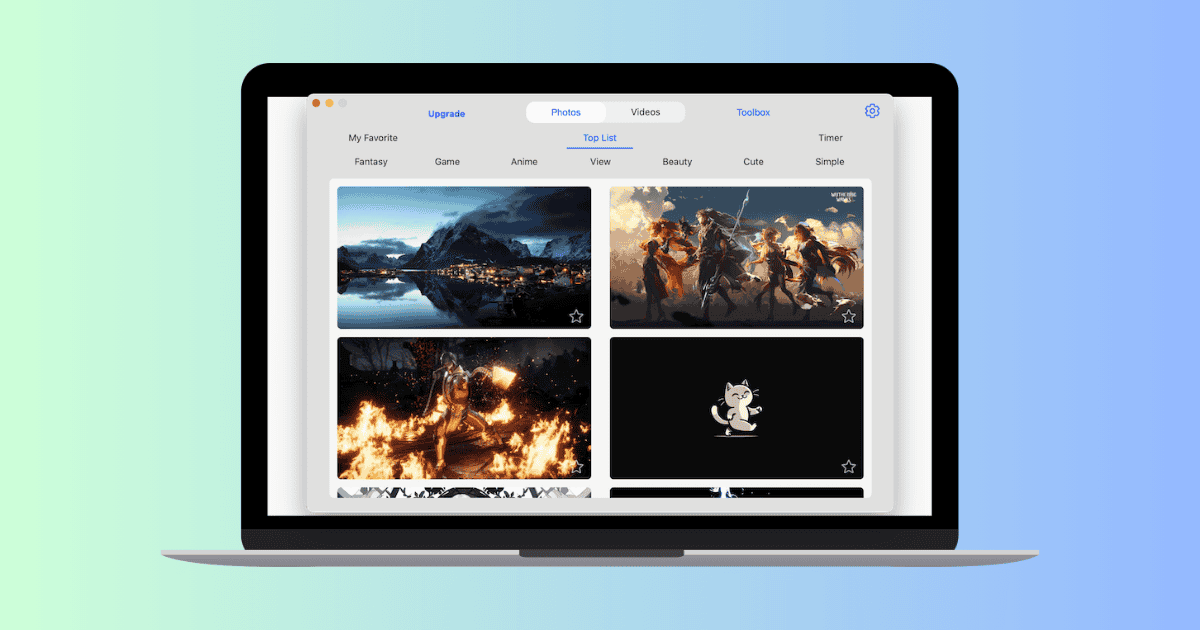Go to My Favorite tab
The width and height of the screenshot is (1200, 630).
coord(373,138)
